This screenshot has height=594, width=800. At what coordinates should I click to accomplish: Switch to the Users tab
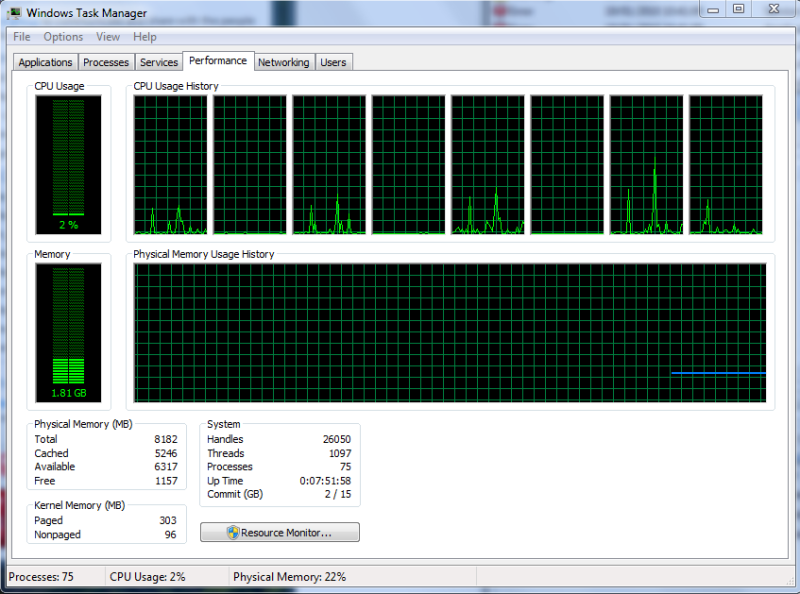coord(333,62)
